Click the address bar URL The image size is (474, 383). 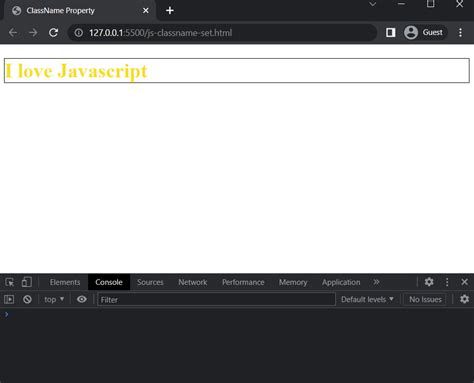[160, 33]
